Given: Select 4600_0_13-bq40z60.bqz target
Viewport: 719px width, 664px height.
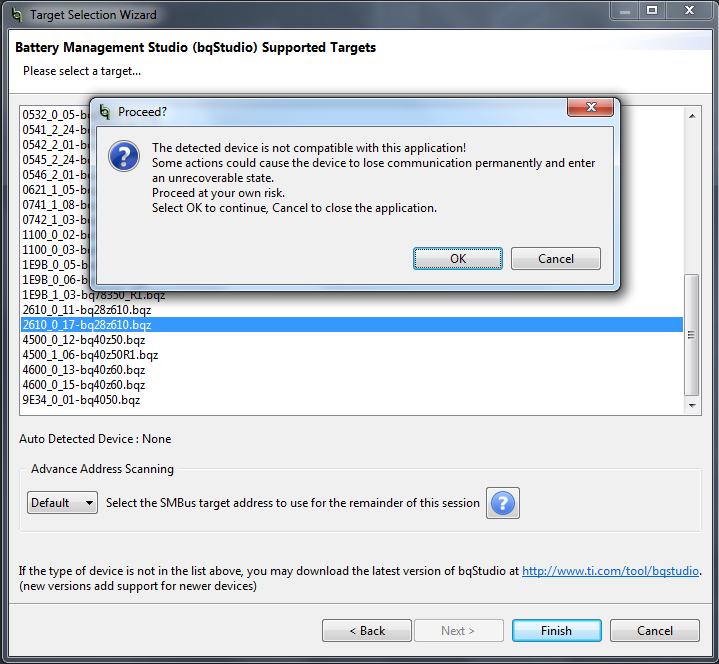Looking at the screenshot, I should [352, 370].
